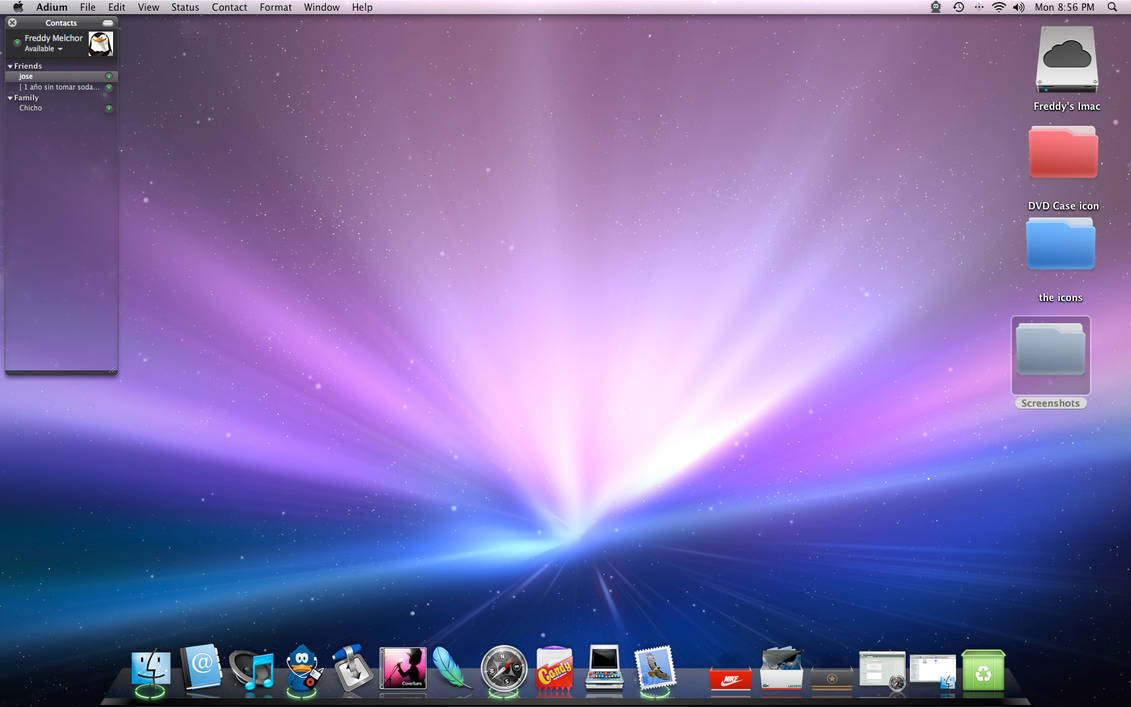This screenshot has height=707, width=1131.
Task: Open Safari compass icon in dock
Action: [503, 669]
